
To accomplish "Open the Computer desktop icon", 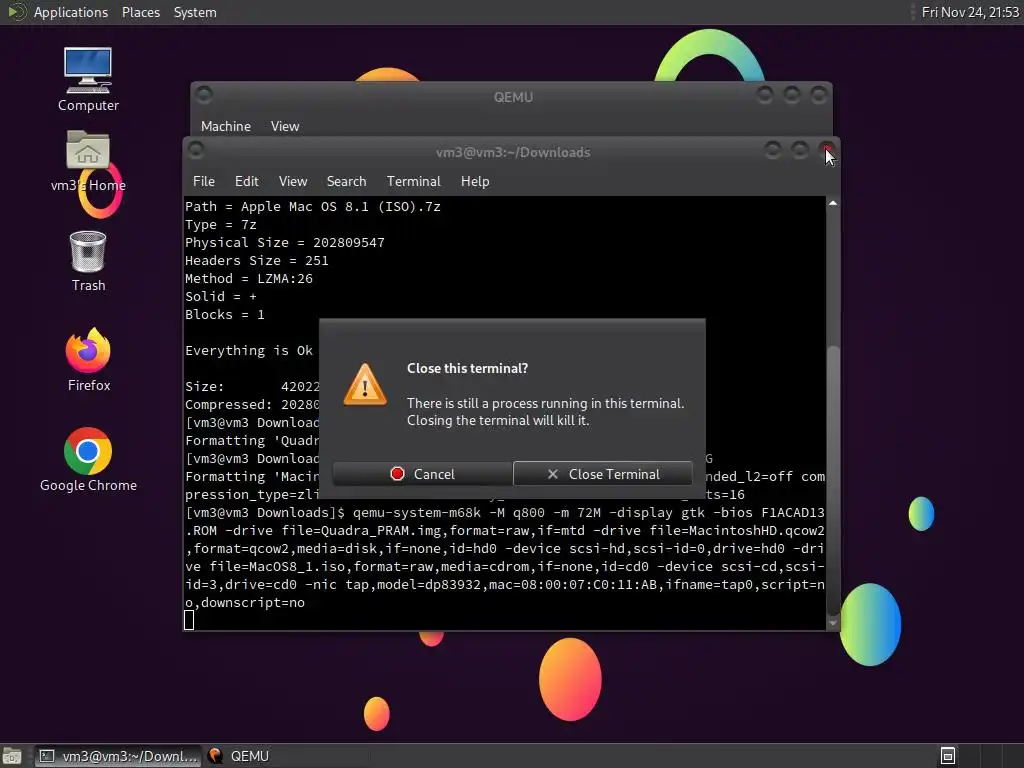I will [88, 80].
